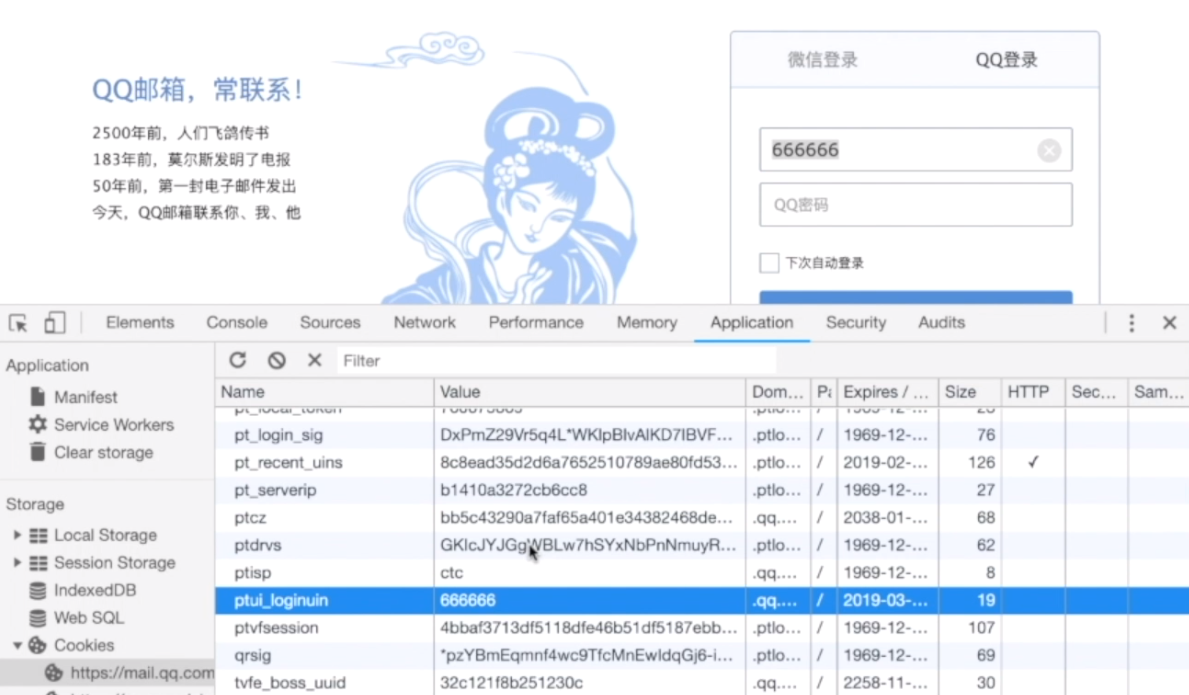This screenshot has width=1189, height=695.
Task: Refresh the cookies table
Action: point(238,360)
